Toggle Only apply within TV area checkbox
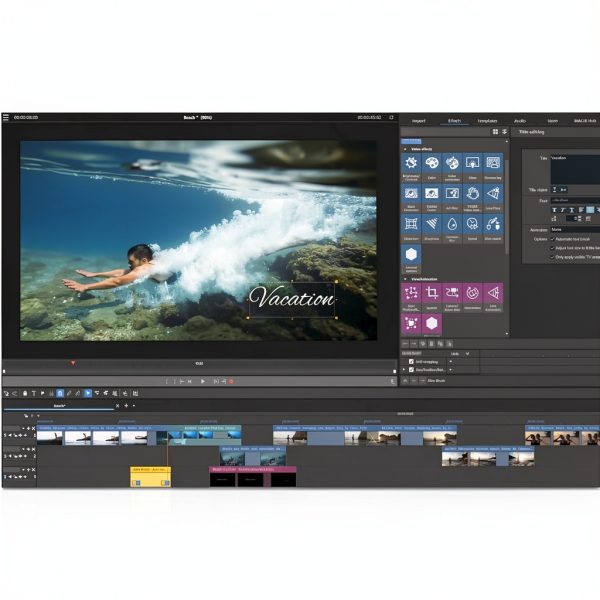Screen dimensions: 600x600 [x=552, y=257]
